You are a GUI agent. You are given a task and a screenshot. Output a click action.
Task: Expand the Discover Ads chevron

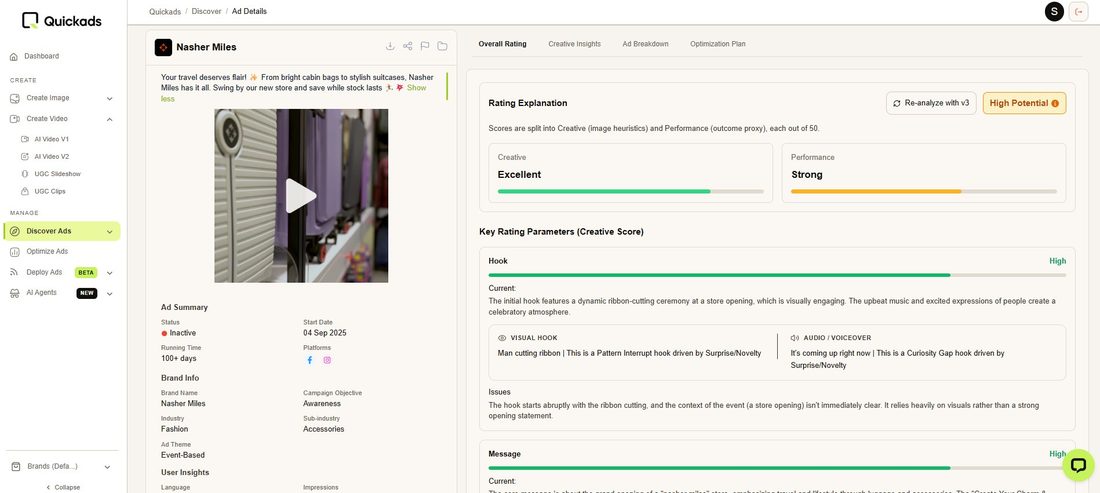click(109, 232)
